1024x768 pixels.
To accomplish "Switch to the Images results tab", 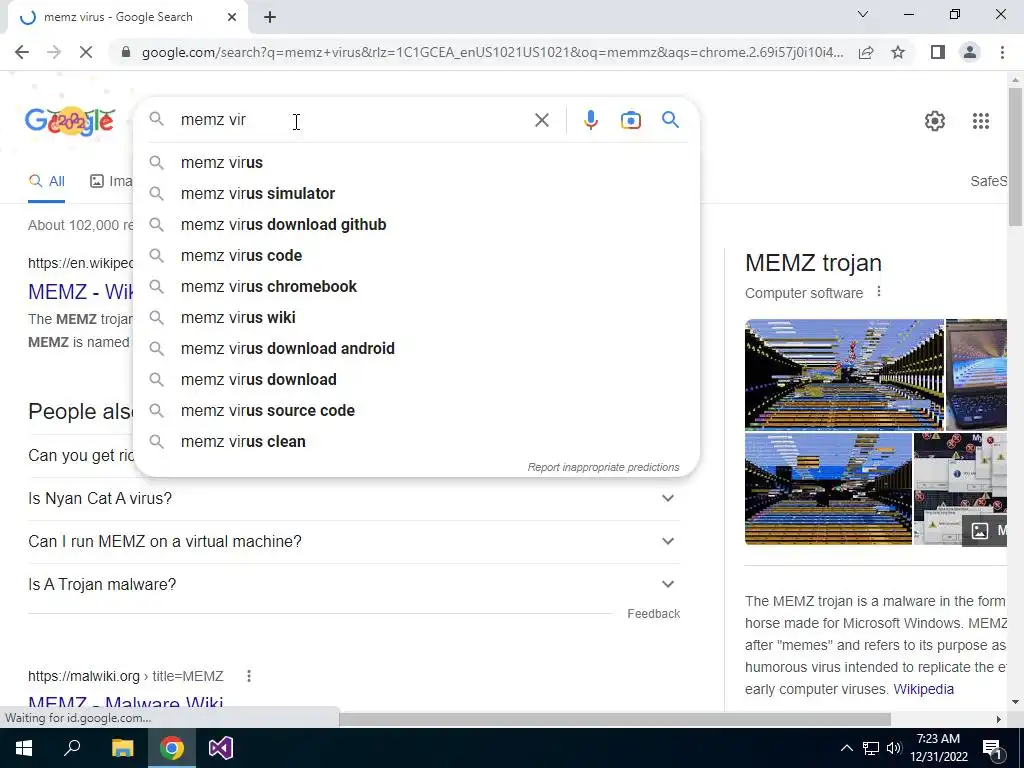I will pos(111,181).
